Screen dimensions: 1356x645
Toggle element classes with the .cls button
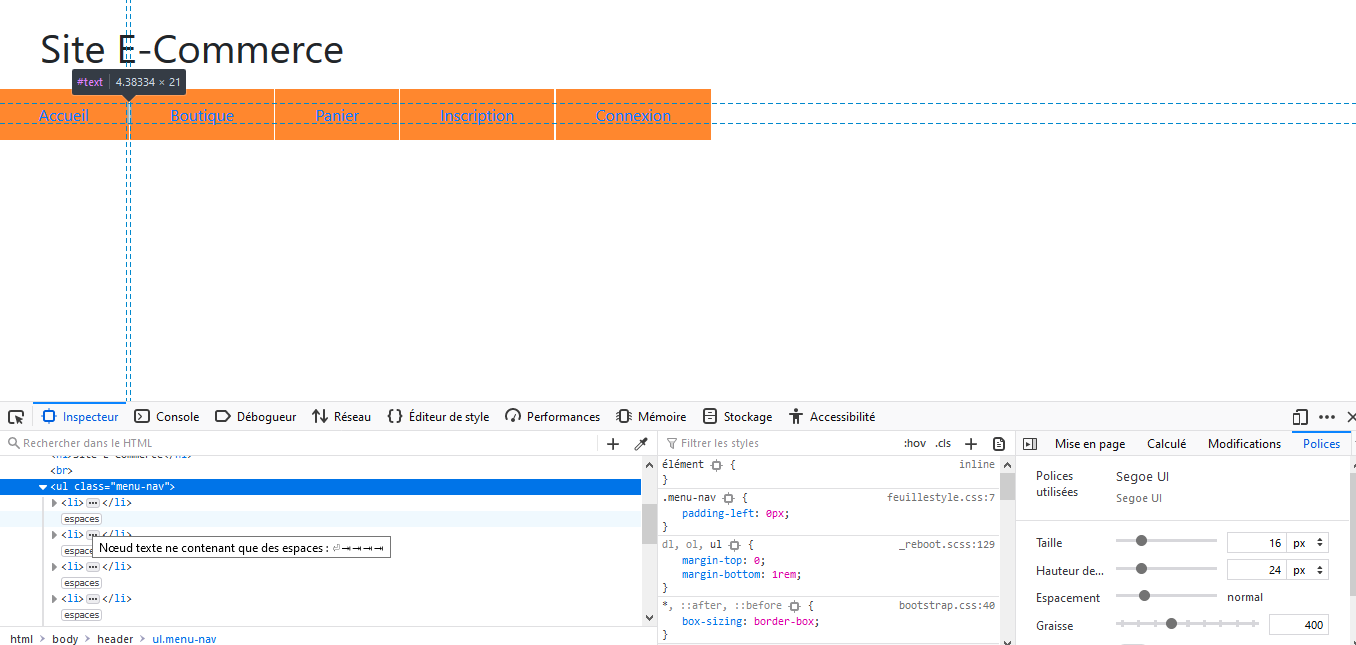click(x=941, y=443)
